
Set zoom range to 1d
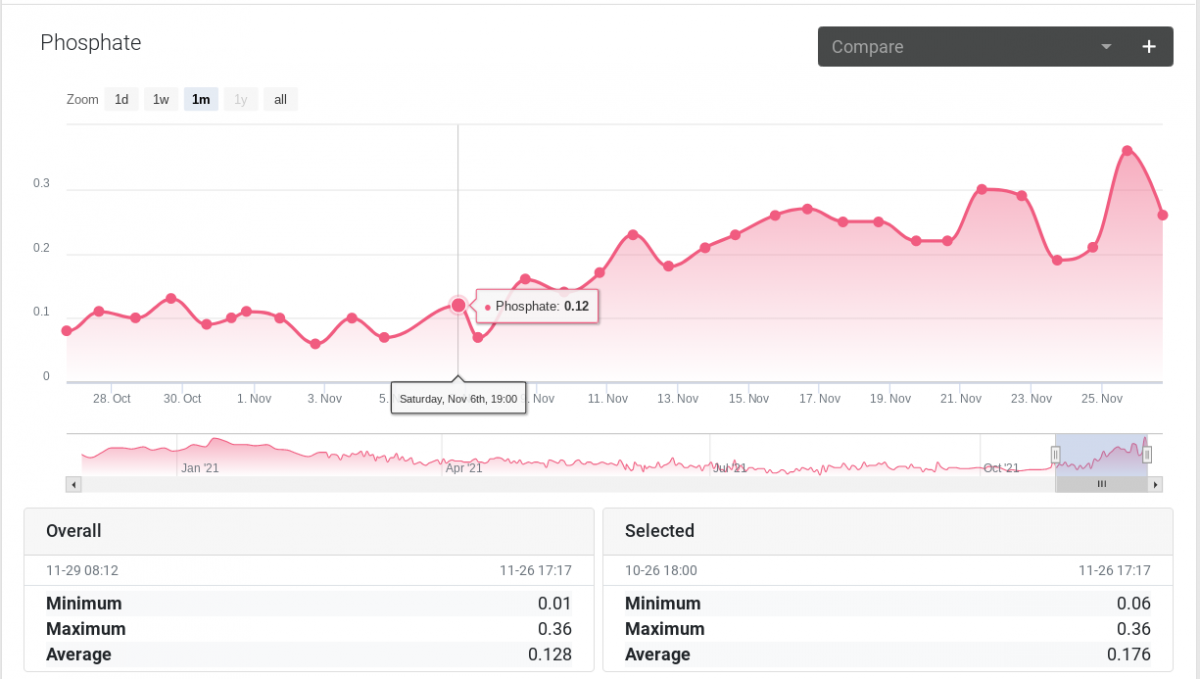(121, 99)
